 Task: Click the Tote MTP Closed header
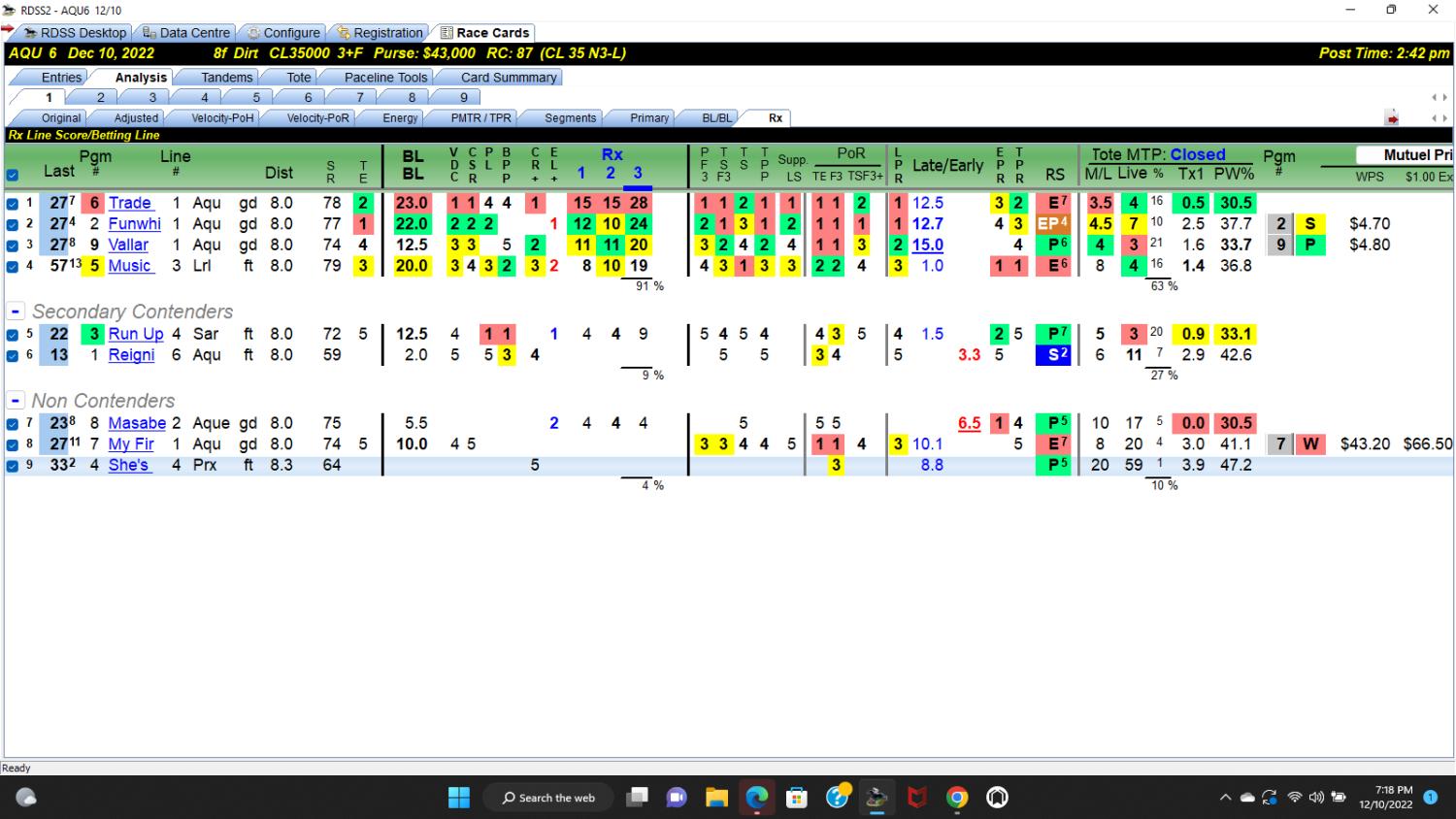click(x=1158, y=154)
